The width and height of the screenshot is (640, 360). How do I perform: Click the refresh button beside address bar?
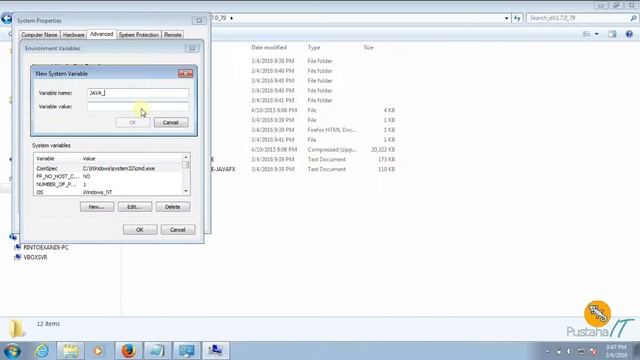(x=517, y=18)
